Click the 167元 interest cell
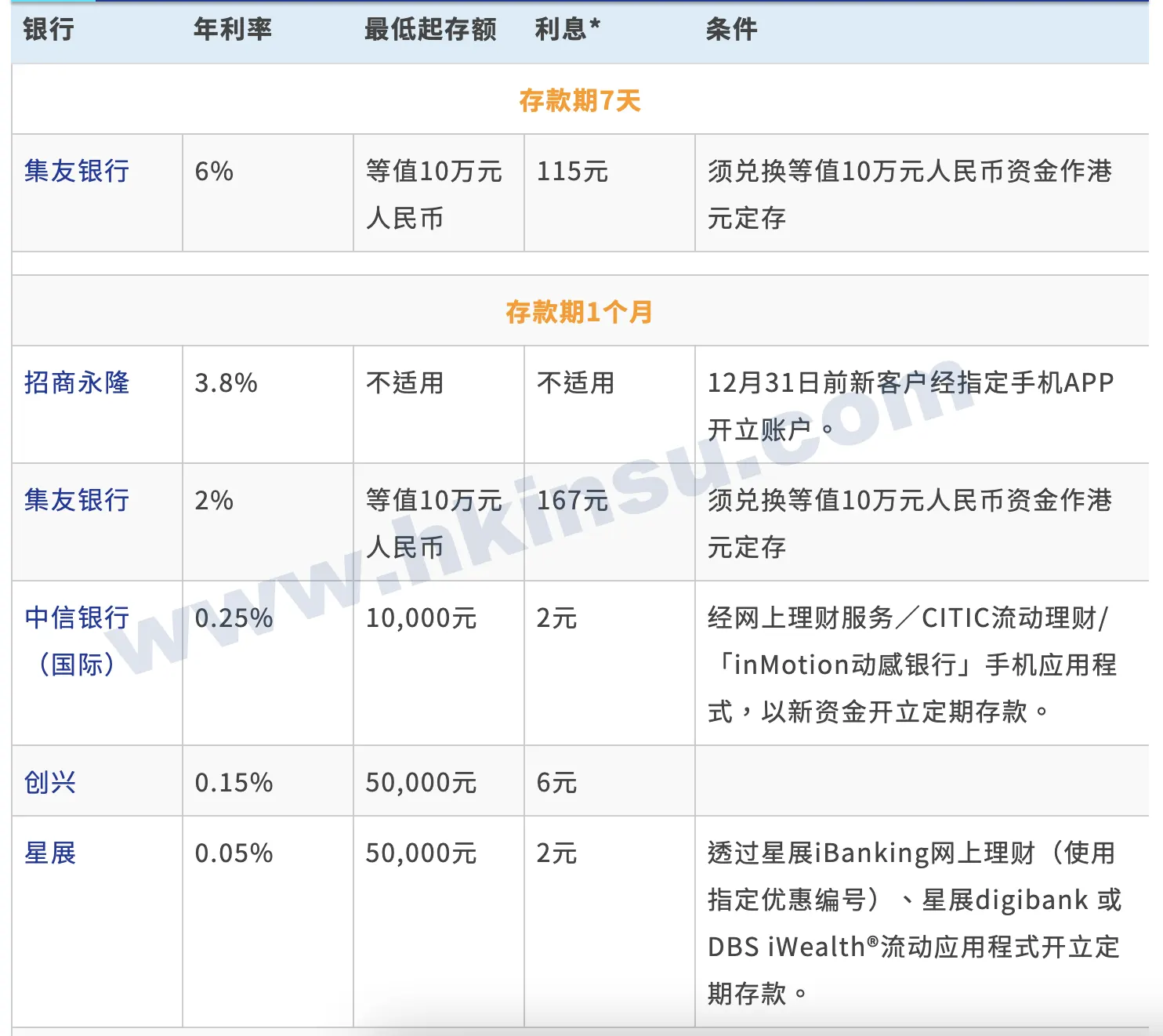This screenshot has height=1036, width=1163. [572, 500]
